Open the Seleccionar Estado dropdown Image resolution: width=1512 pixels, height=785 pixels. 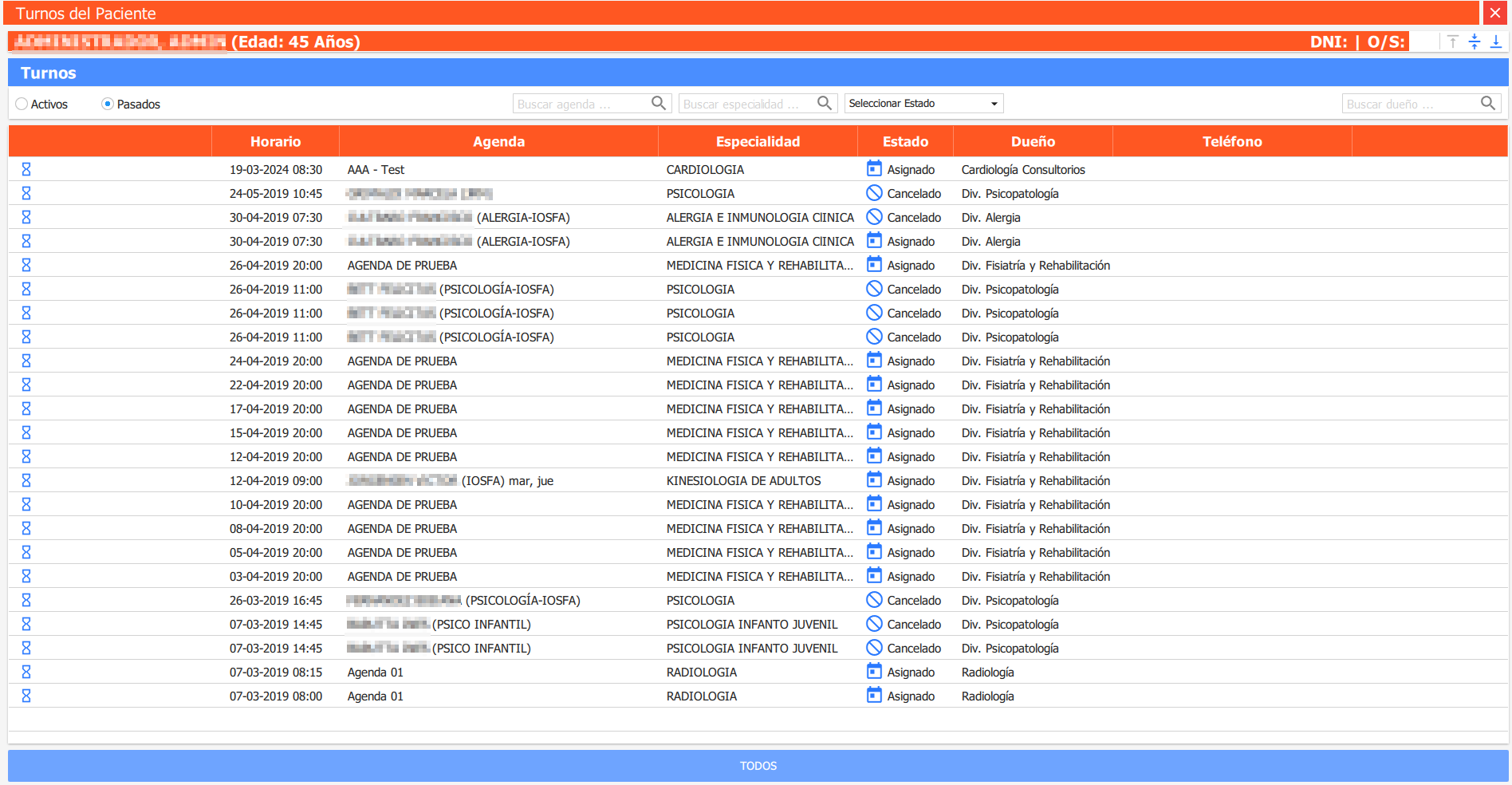pyautogui.click(x=923, y=104)
